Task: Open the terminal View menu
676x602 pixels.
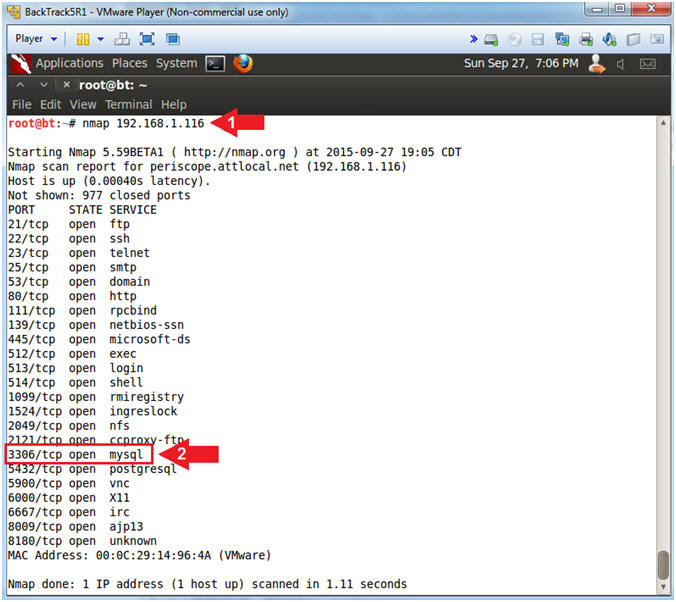Action: coord(83,105)
